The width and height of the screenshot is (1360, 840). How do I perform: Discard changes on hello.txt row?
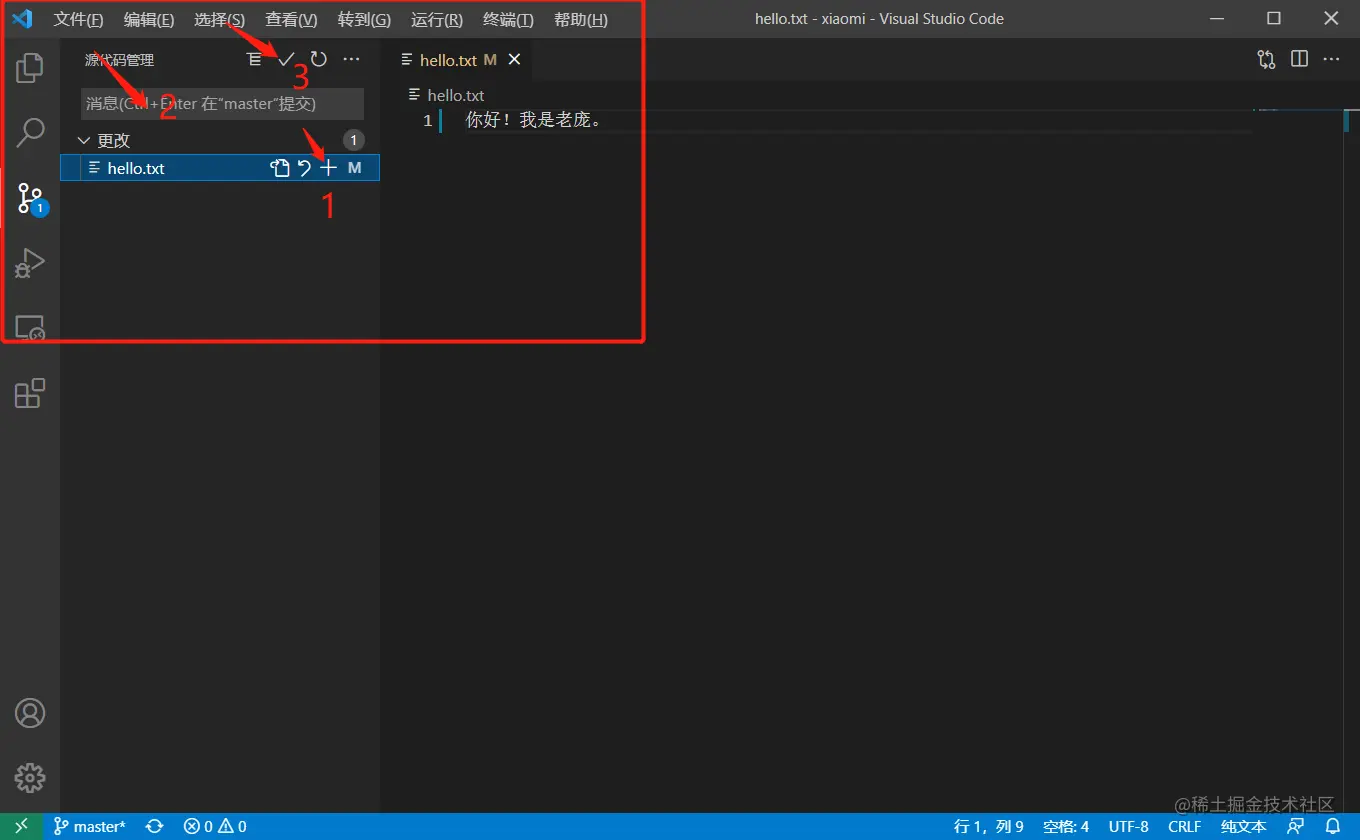304,168
